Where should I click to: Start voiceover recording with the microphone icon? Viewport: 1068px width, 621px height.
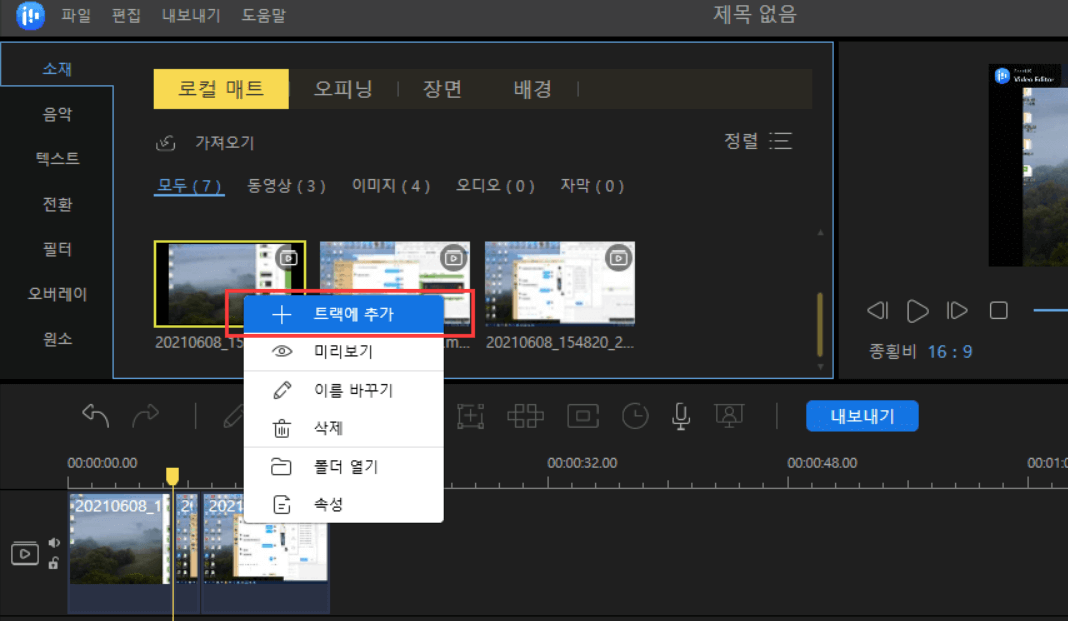(681, 415)
